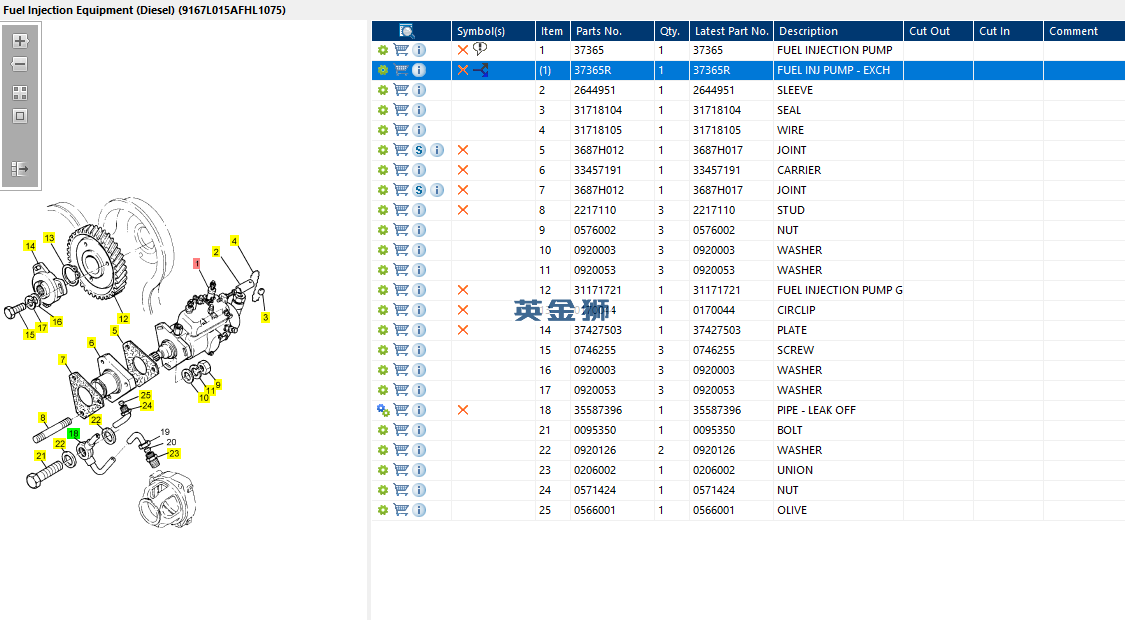1125x620 pixels.
Task: Click the replacement arrow symbol in the 37365R row
Action: click(x=481, y=70)
